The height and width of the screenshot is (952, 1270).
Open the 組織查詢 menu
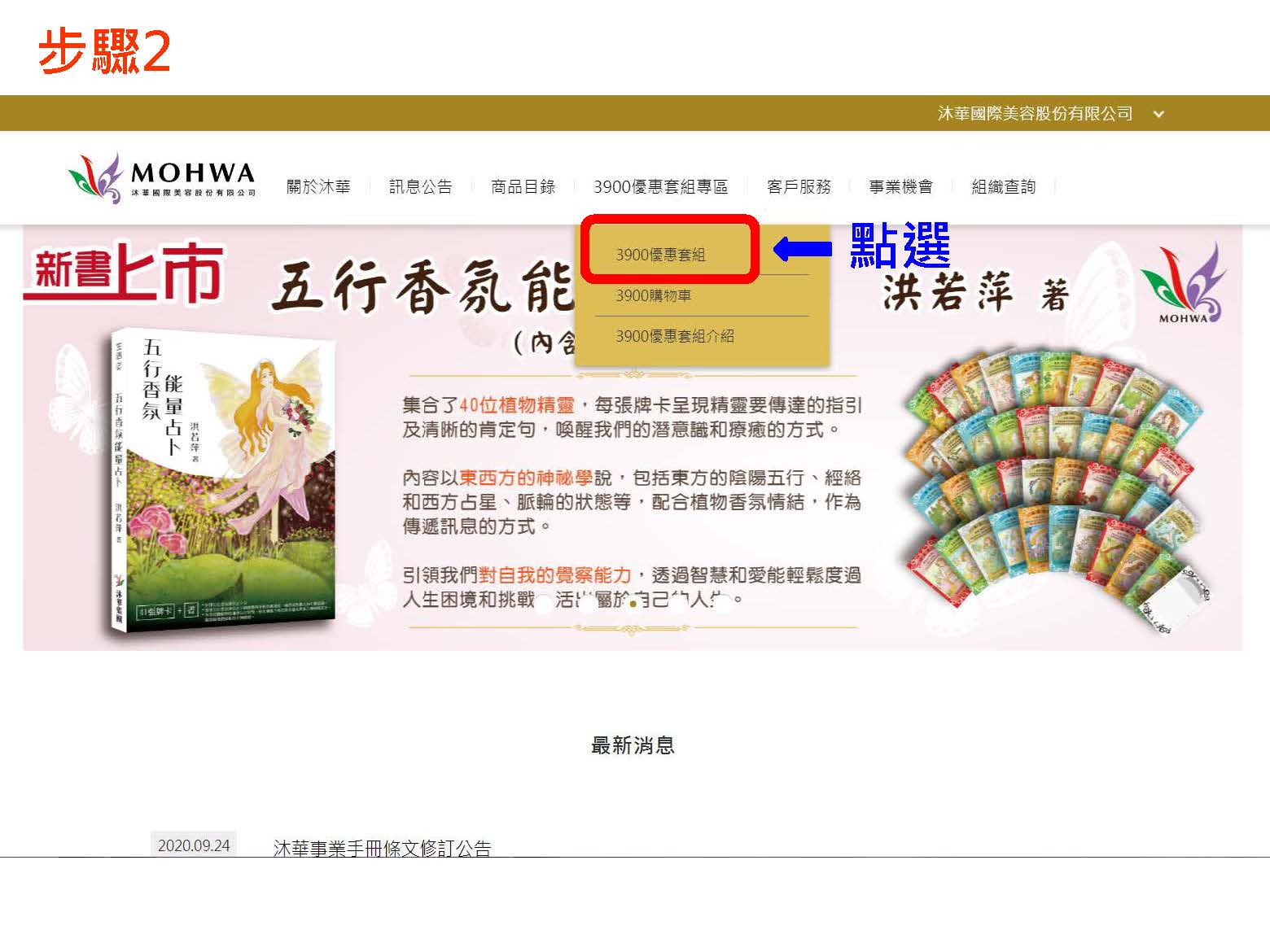[1003, 187]
